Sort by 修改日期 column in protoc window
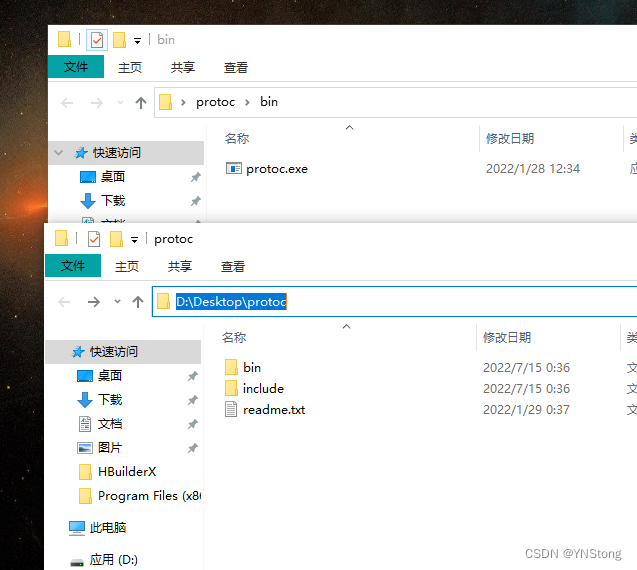Image resolution: width=637 pixels, height=570 pixels. tap(507, 338)
